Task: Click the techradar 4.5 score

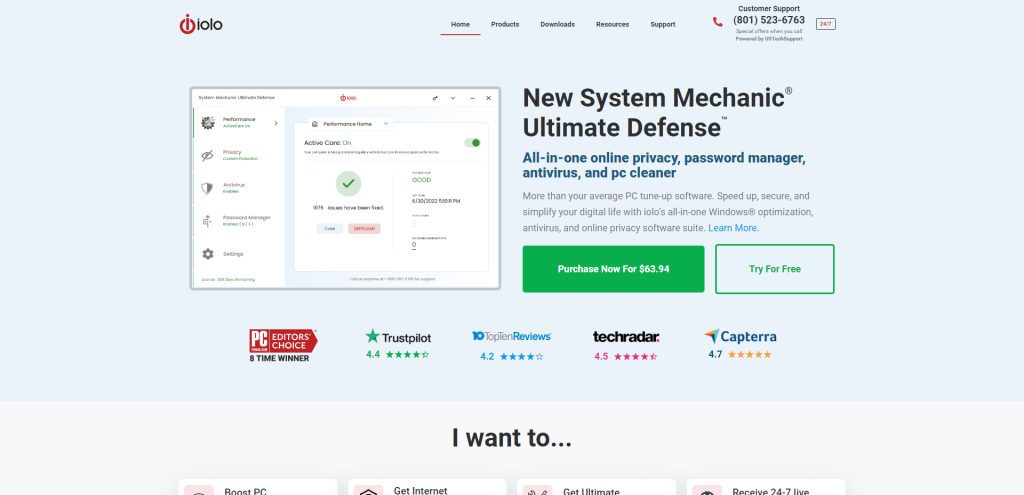Action: click(601, 357)
